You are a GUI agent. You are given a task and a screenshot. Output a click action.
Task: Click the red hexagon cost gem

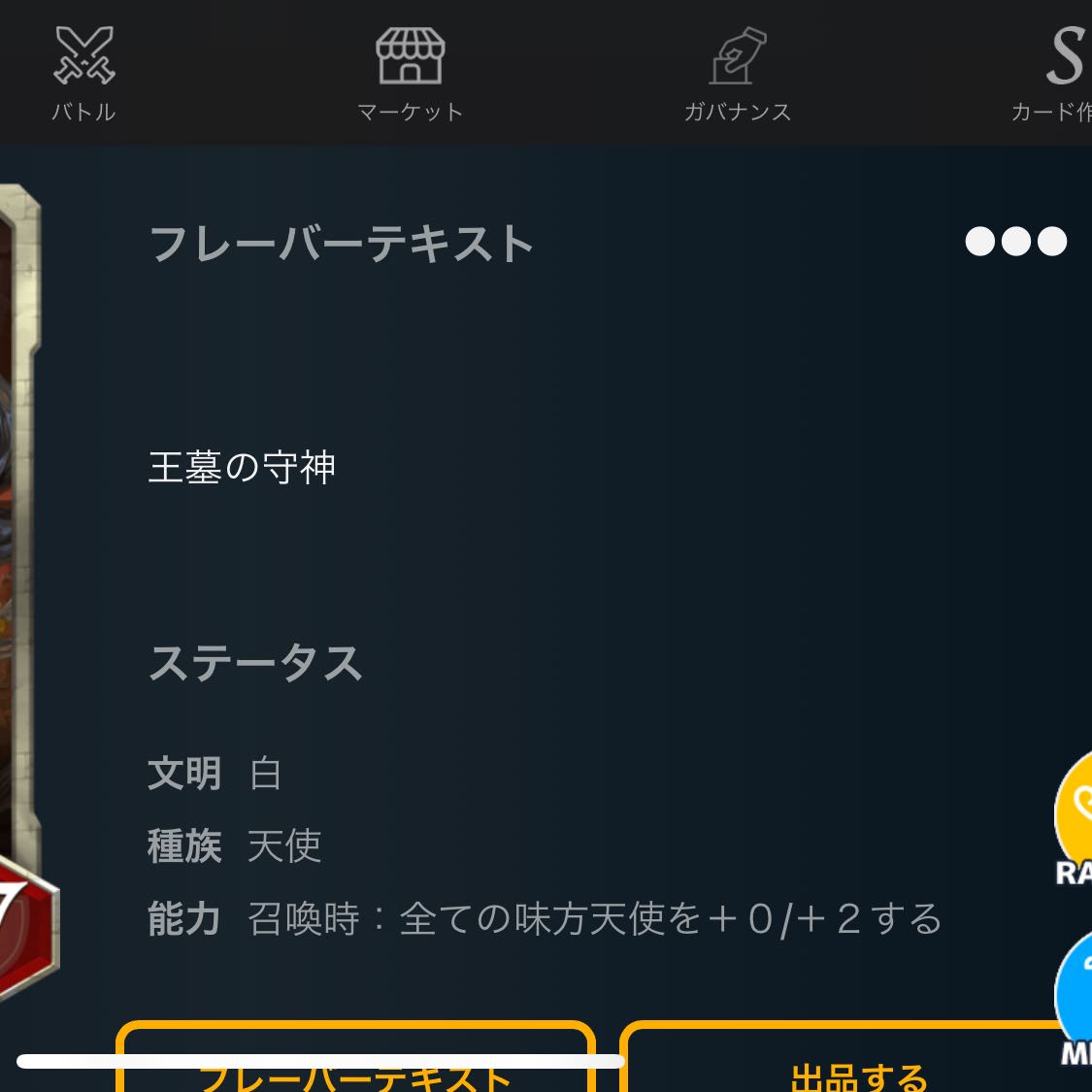24,925
